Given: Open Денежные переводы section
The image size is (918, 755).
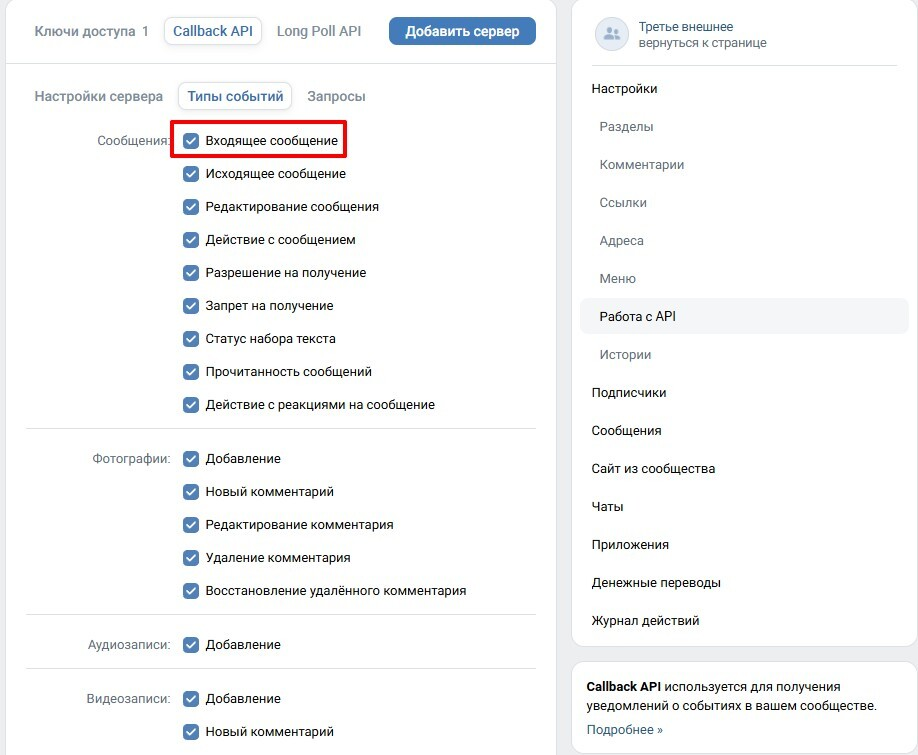Looking at the screenshot, I should (656, 583).
